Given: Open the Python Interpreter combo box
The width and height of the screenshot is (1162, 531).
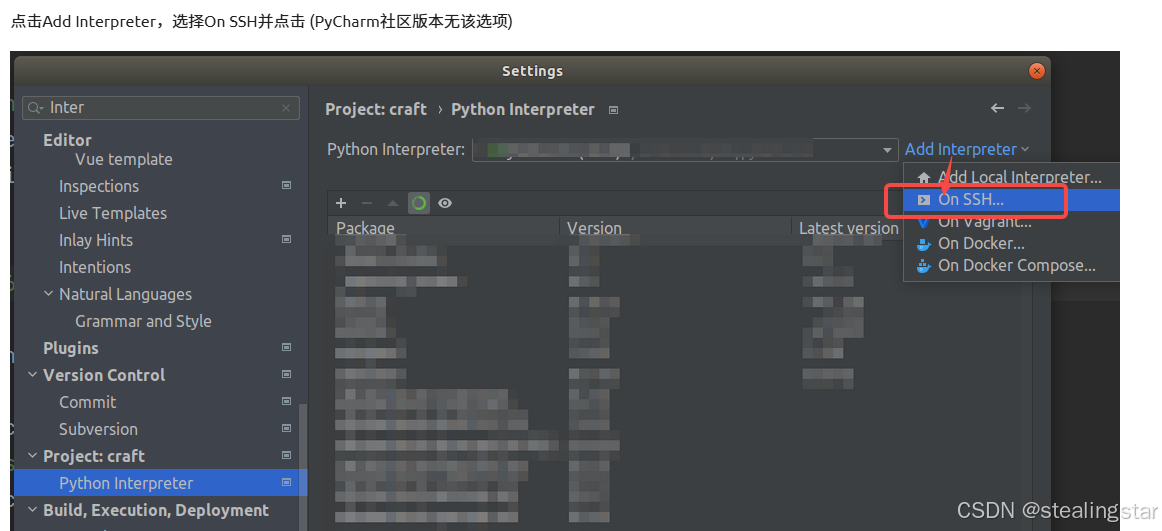Looking at the screenshot, I should click(x=685, y=150).
